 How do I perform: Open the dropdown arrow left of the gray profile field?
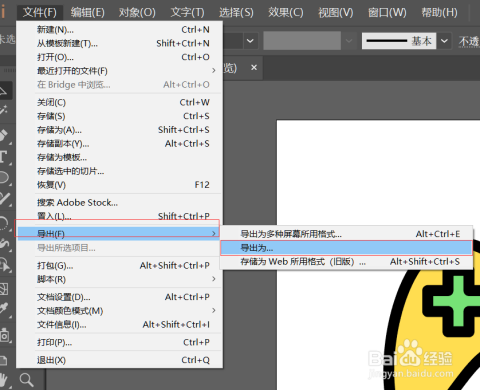pyautogui.click(x=250, y=41)
